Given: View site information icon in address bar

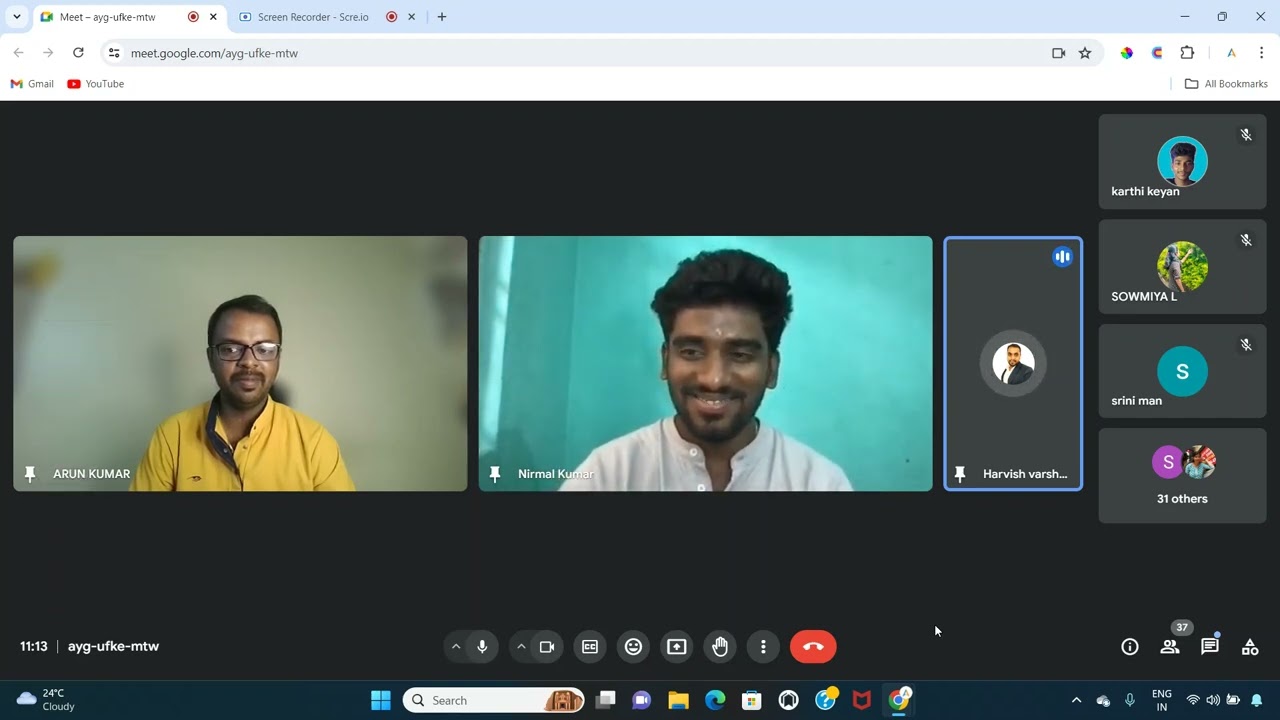Looking at the screenshot, I should click(114, 53).
